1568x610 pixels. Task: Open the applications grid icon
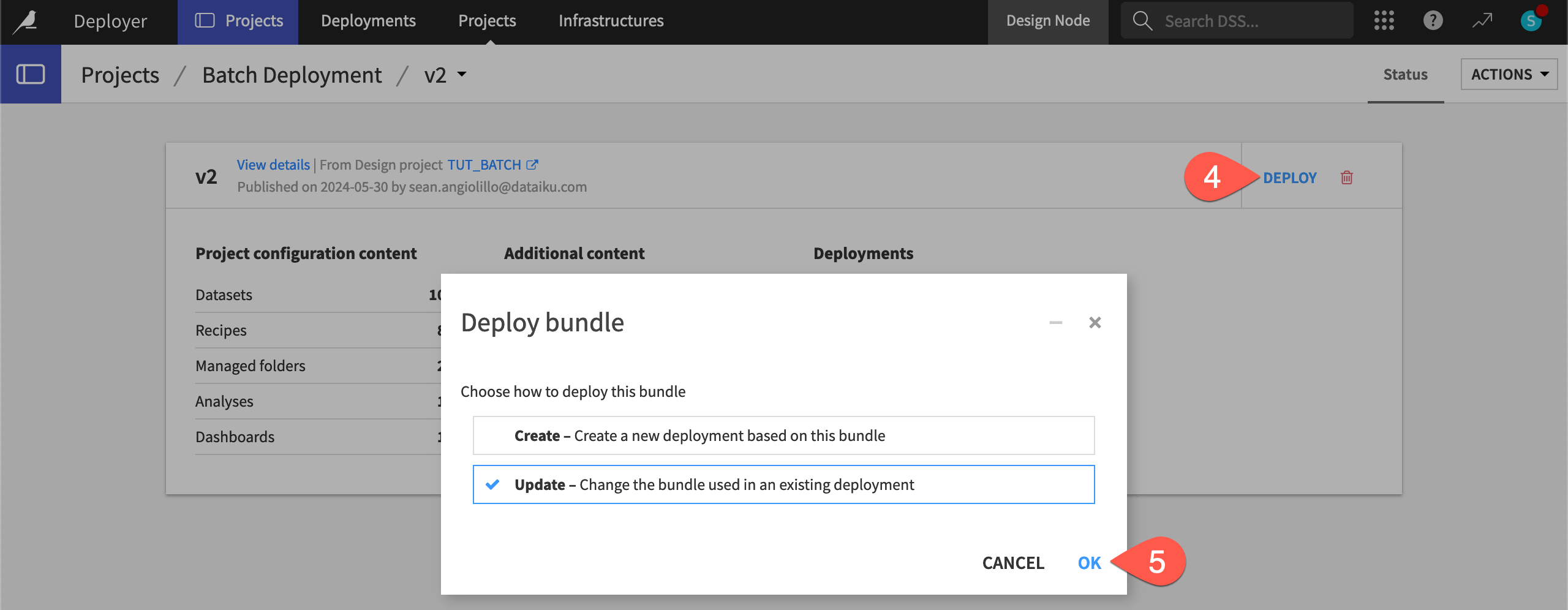1384,20
